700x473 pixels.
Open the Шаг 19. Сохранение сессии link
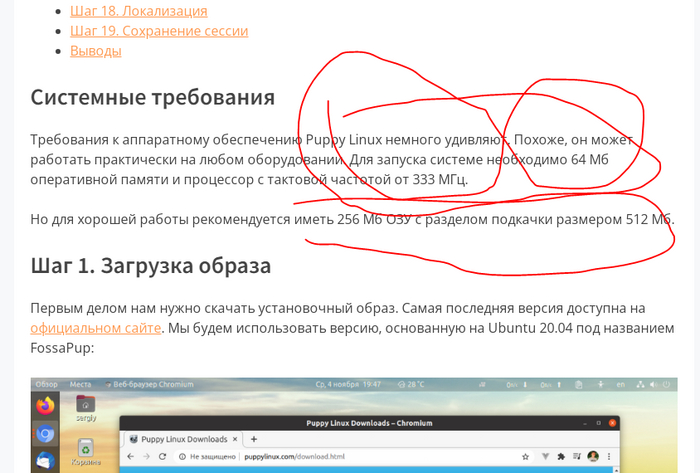coord(159,31)
